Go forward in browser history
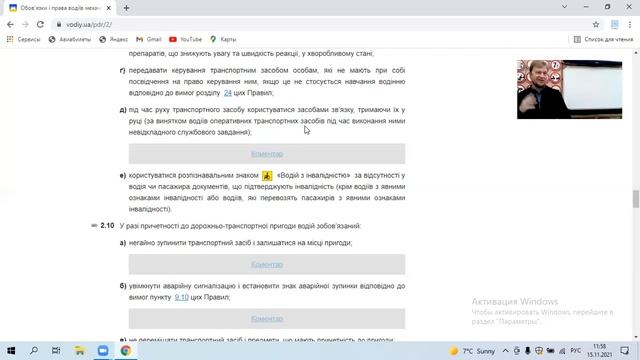Viewport: 640px width, 360px height. coord(25,24)
